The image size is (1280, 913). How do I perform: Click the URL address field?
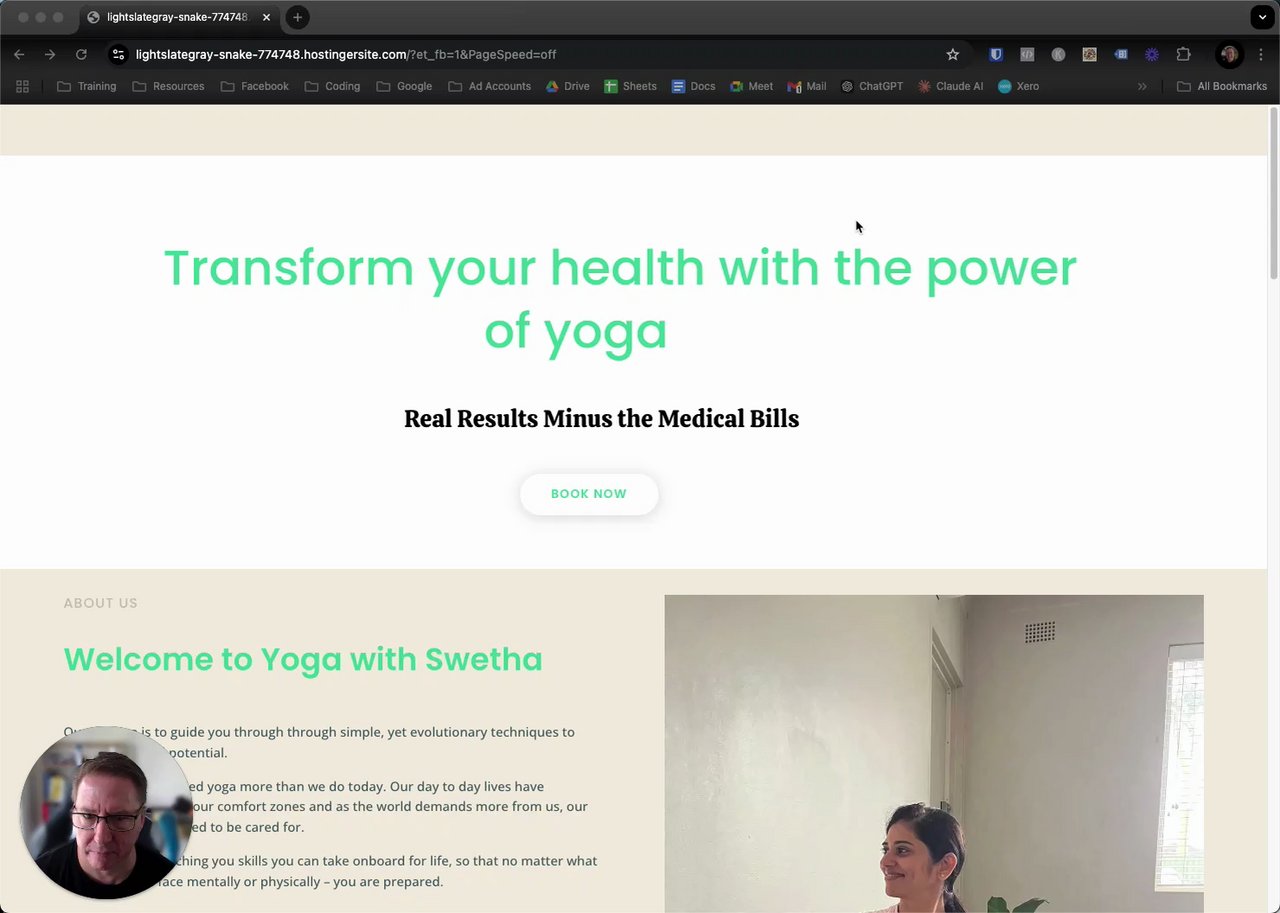[x=530, y=54]
